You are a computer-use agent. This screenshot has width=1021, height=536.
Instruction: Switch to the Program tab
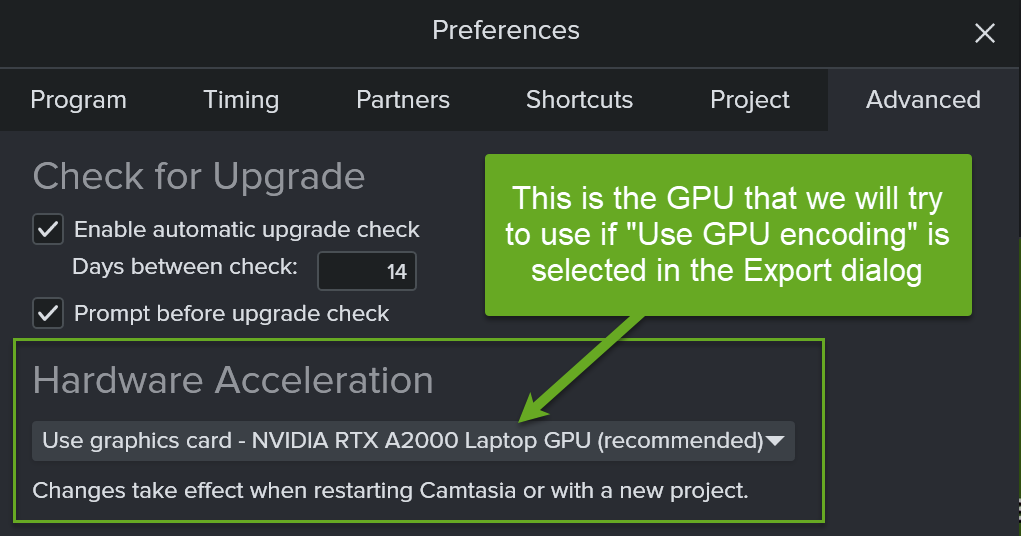(x=78, y=100)
